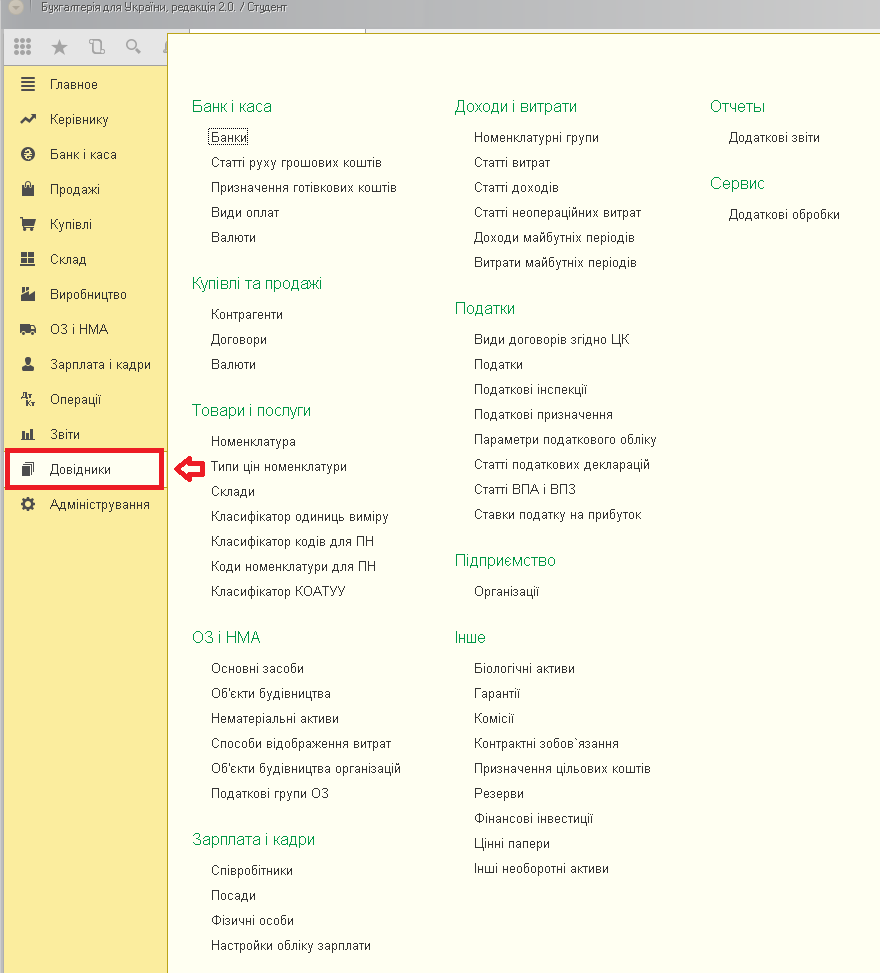Screen dimensions: 880x973
Task: Click the Операції Дт/Кт icon
Action: 28,399
